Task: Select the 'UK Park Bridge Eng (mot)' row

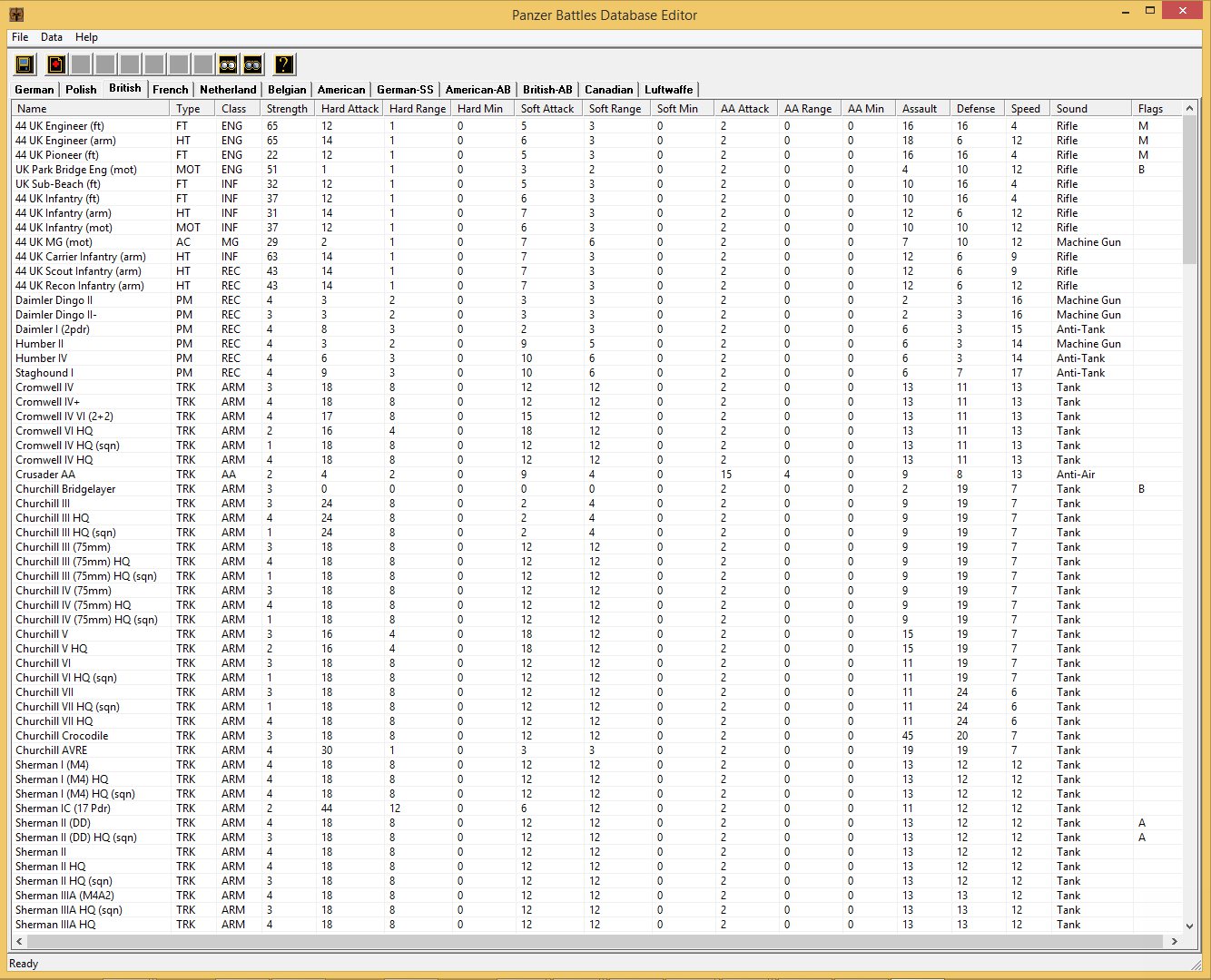Action: click(x=596, y=170)
